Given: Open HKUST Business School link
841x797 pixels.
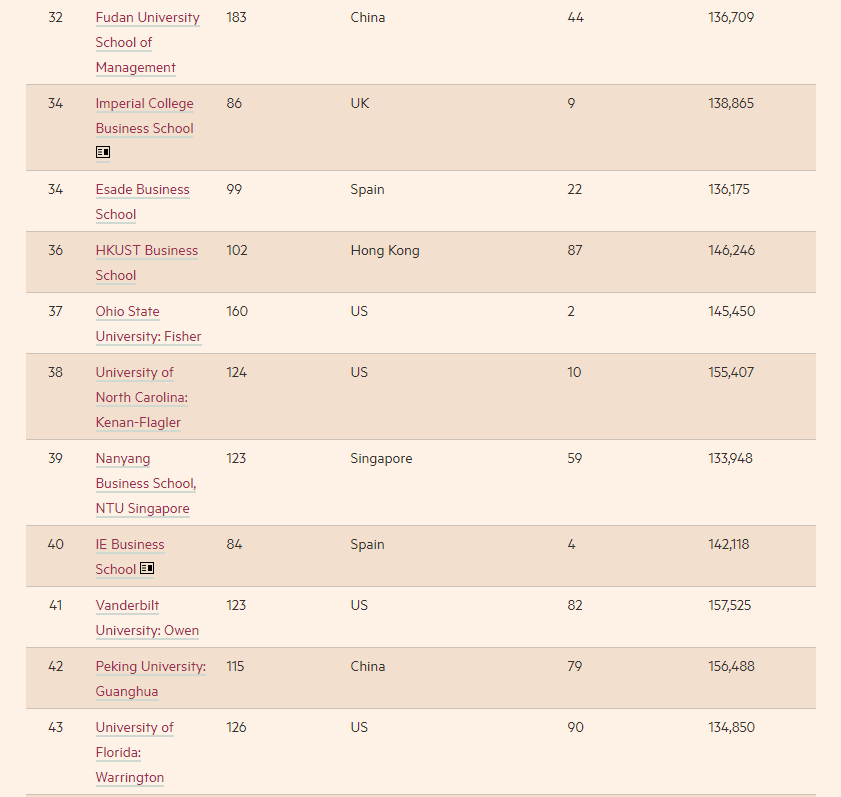Looking at the screenshot, I should (x=146, y=262).
